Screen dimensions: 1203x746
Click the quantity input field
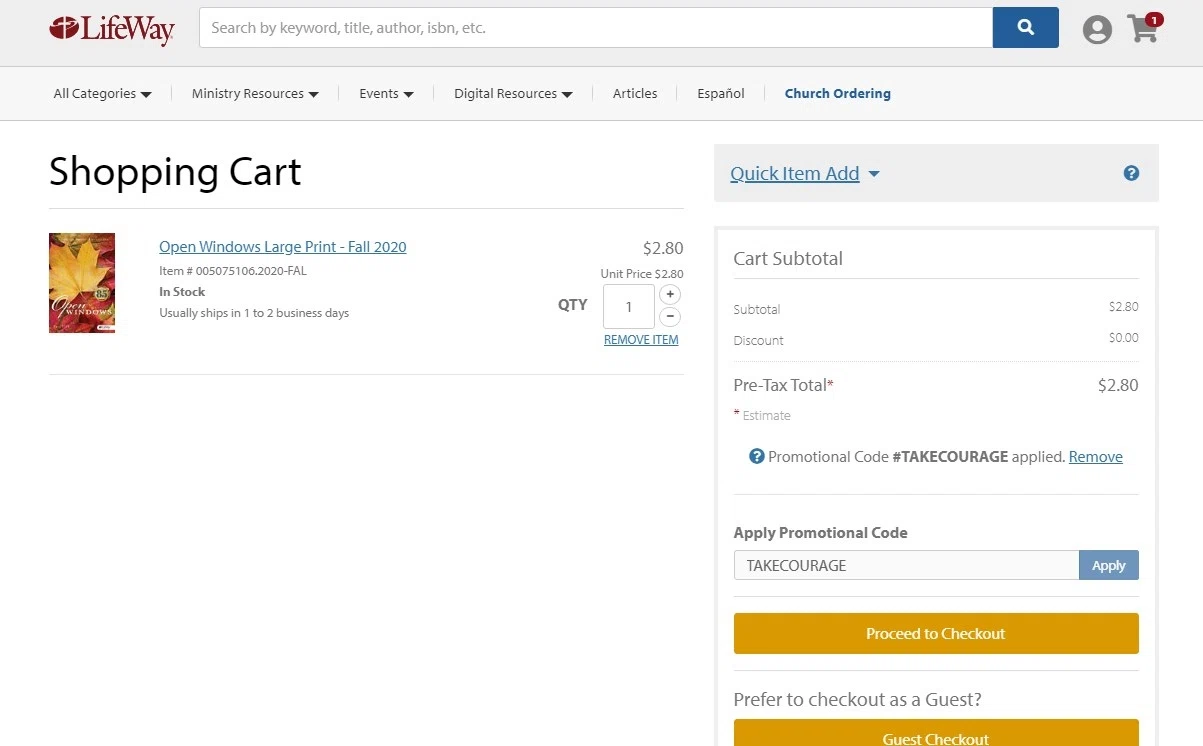point(629,306)
